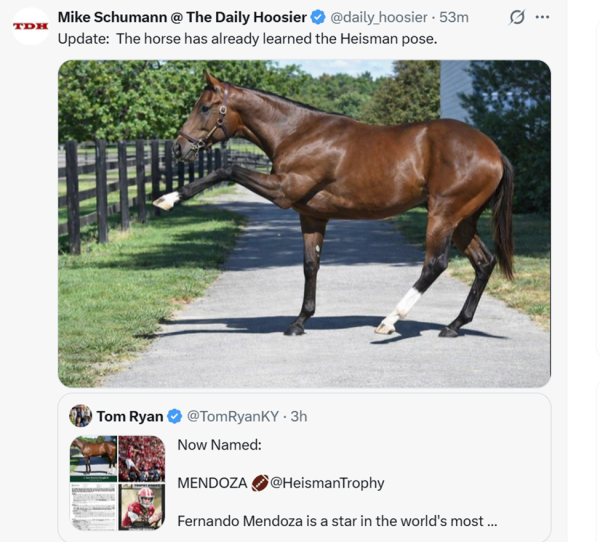Viewport: 600px width, 542px height.
Task: Open the quoted crowd thumbnail image
Action: point(142,458)
